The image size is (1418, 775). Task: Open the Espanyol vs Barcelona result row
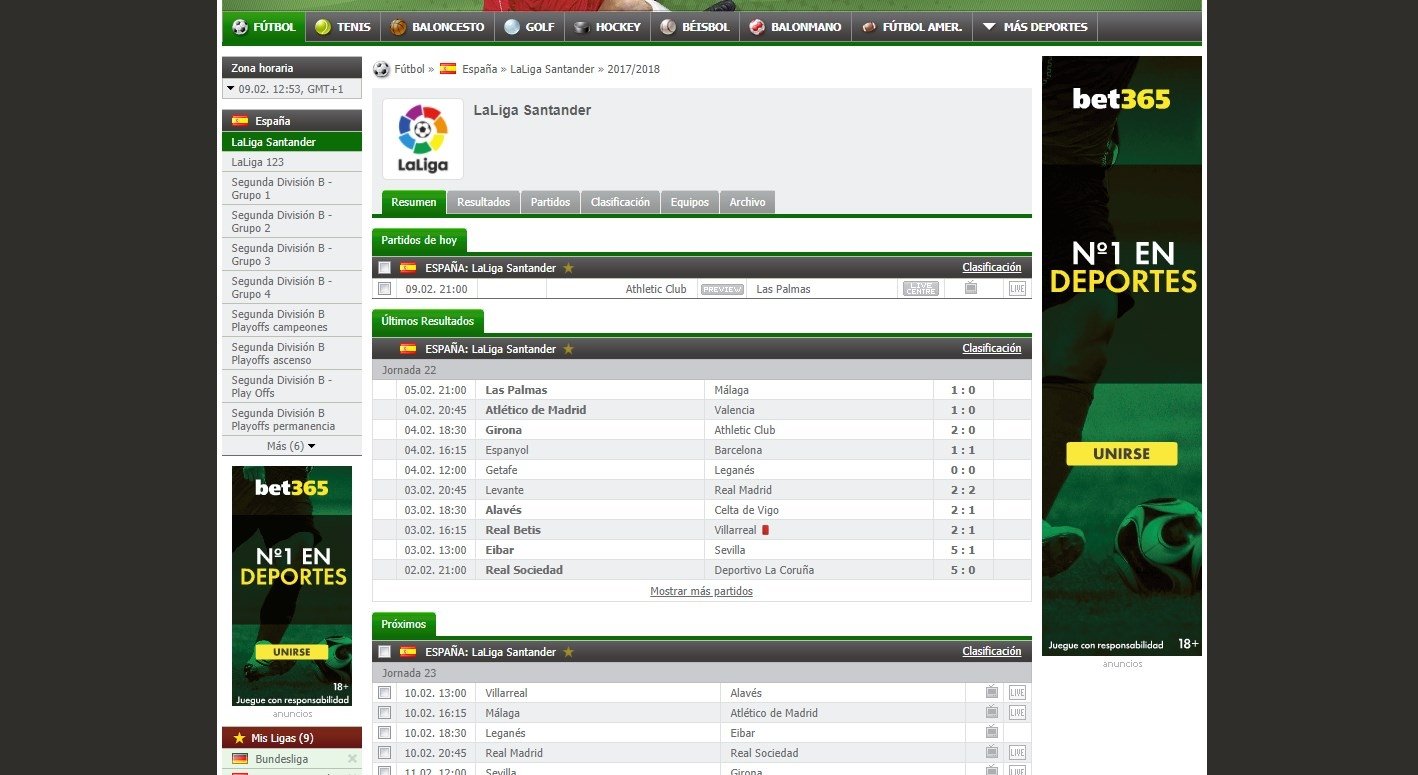tap(701, 450)
